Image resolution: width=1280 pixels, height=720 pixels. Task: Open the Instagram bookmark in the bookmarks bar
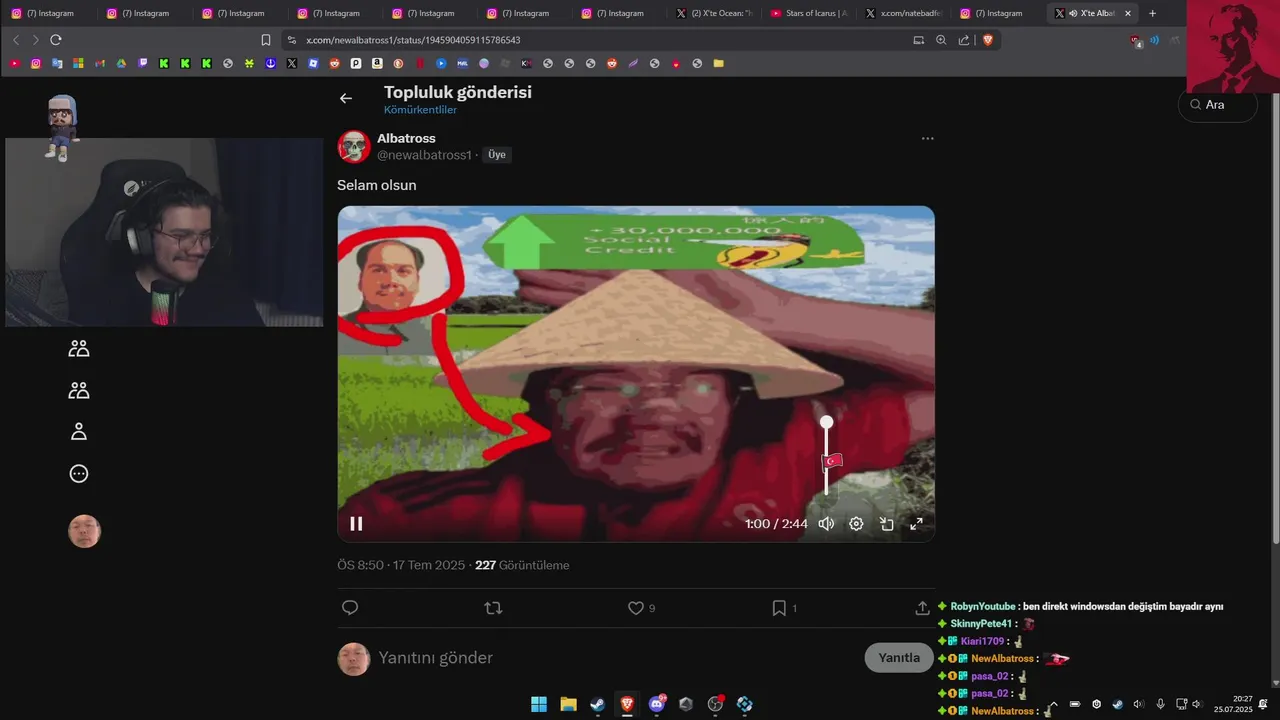coord(36,63)
